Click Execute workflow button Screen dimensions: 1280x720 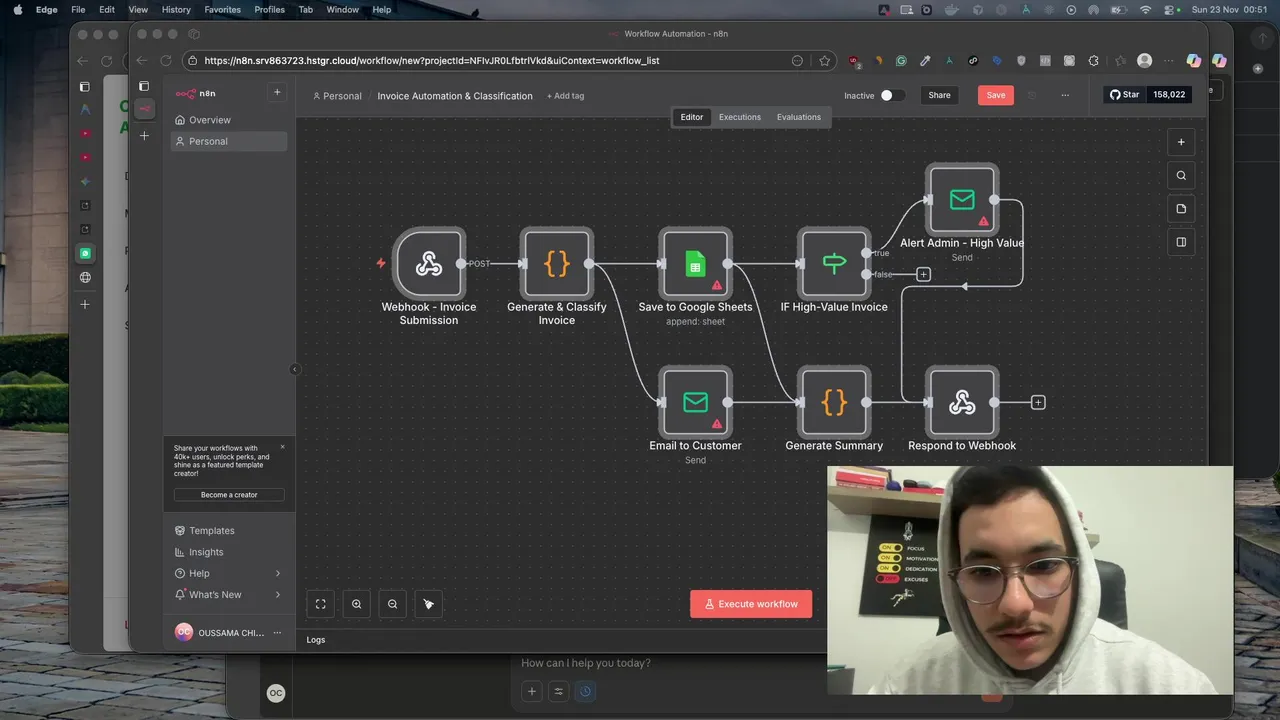point(751,604)
